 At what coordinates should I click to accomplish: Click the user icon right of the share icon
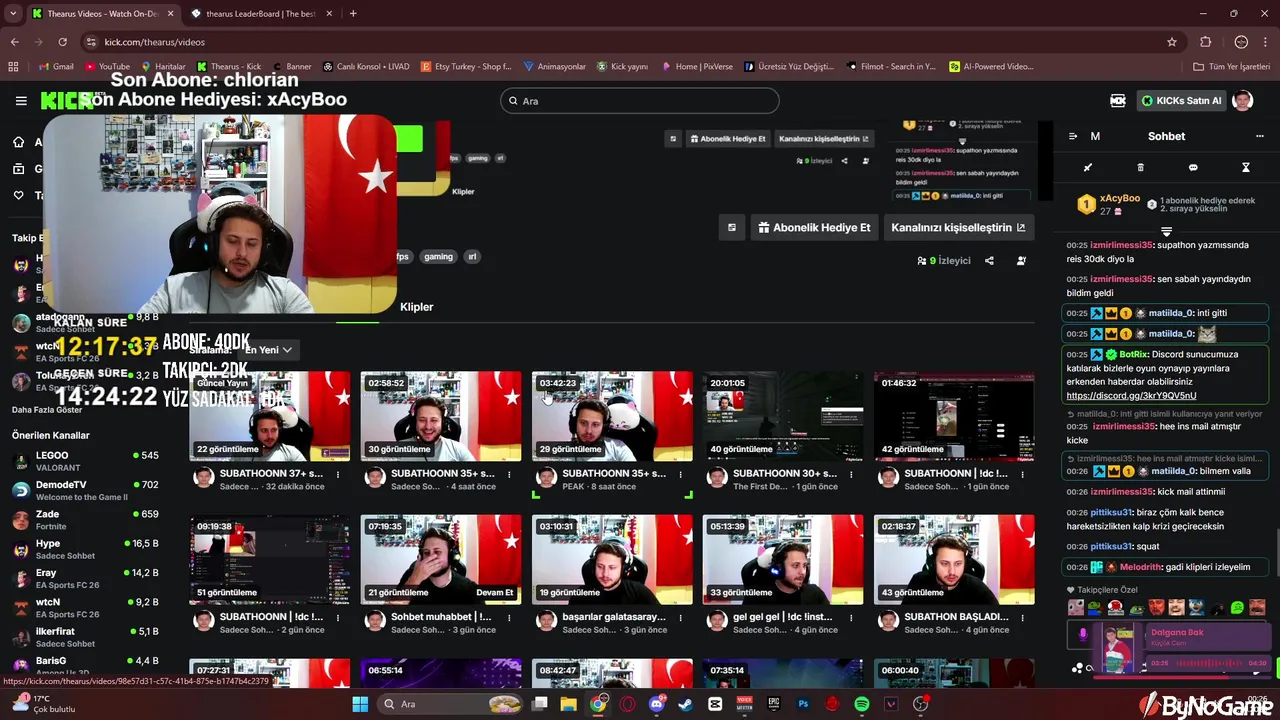point(1021,260)
